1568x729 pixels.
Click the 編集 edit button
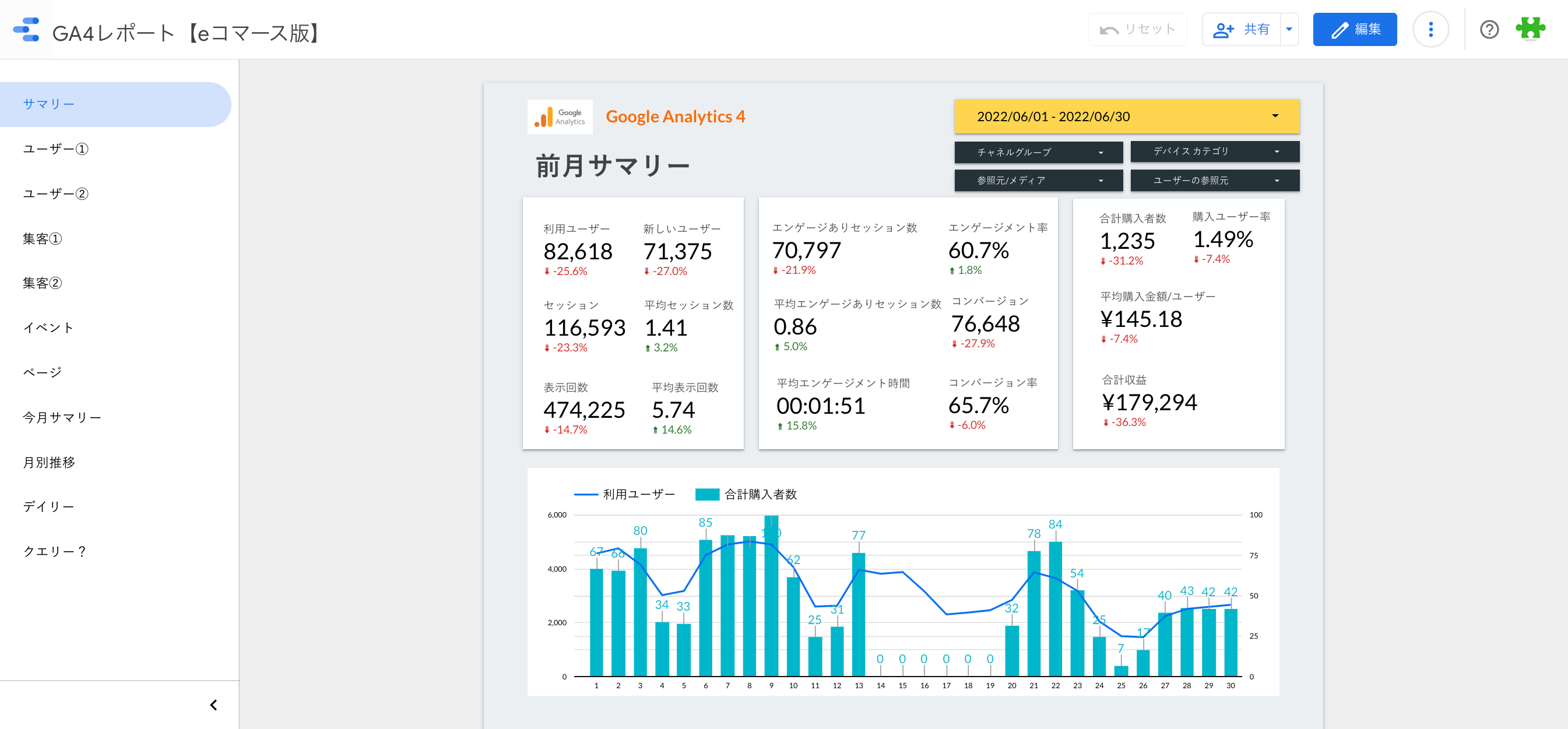1354,29
